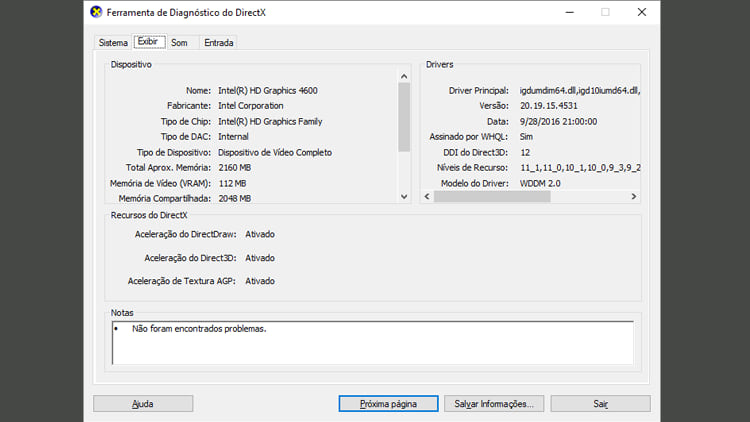
Task: Click the '2048 MB' shared memory value
Action: click(235, 198)
